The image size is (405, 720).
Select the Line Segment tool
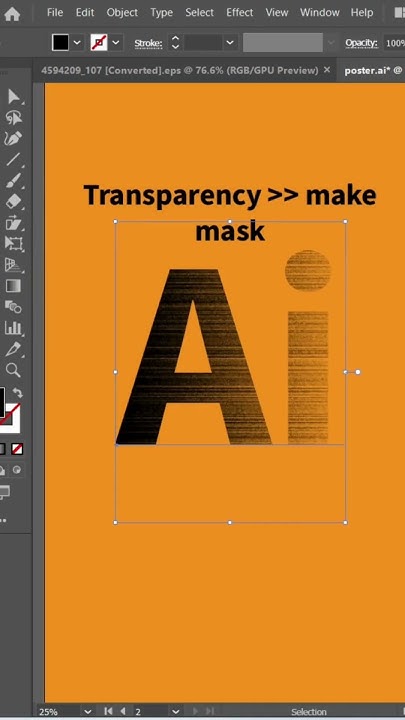tap(14, 160)
